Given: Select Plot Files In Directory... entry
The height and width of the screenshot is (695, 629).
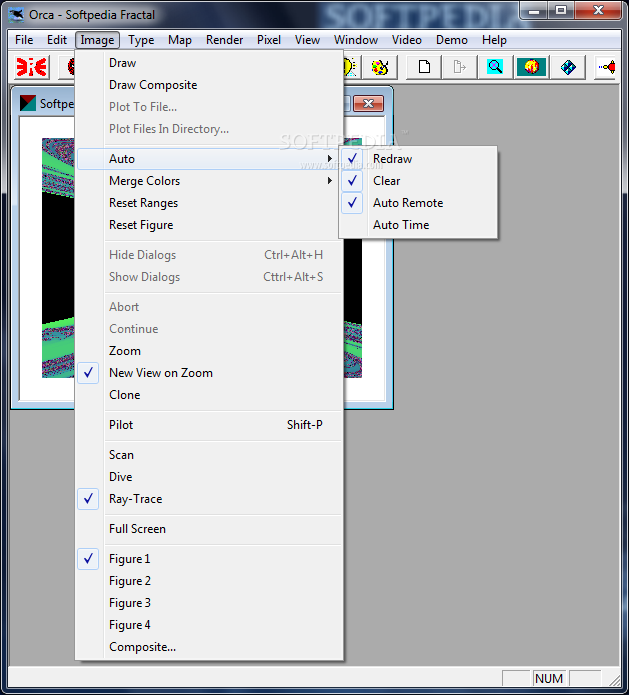Looking at the screenshot, I should (x=209, y=129).
